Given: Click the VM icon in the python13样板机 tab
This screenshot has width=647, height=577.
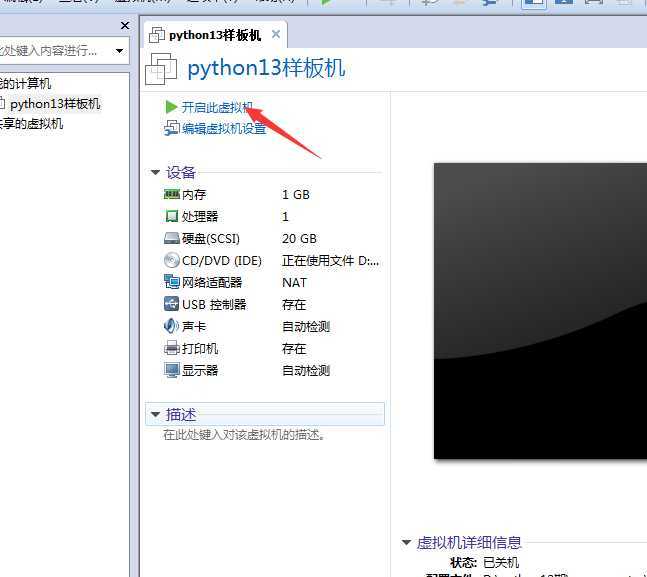Looking at the screenshot, I should coord(157,35).
